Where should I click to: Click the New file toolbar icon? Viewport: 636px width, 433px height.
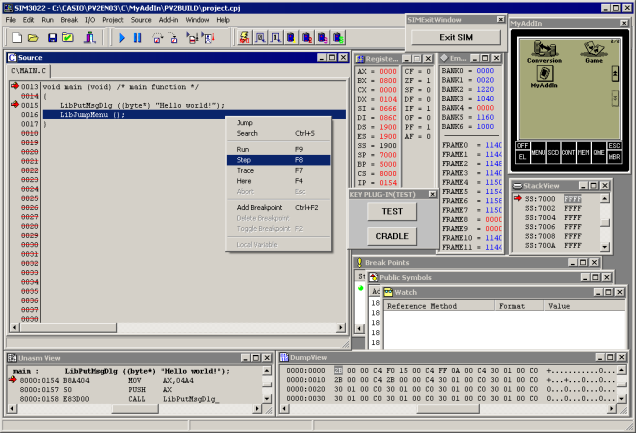17,38
